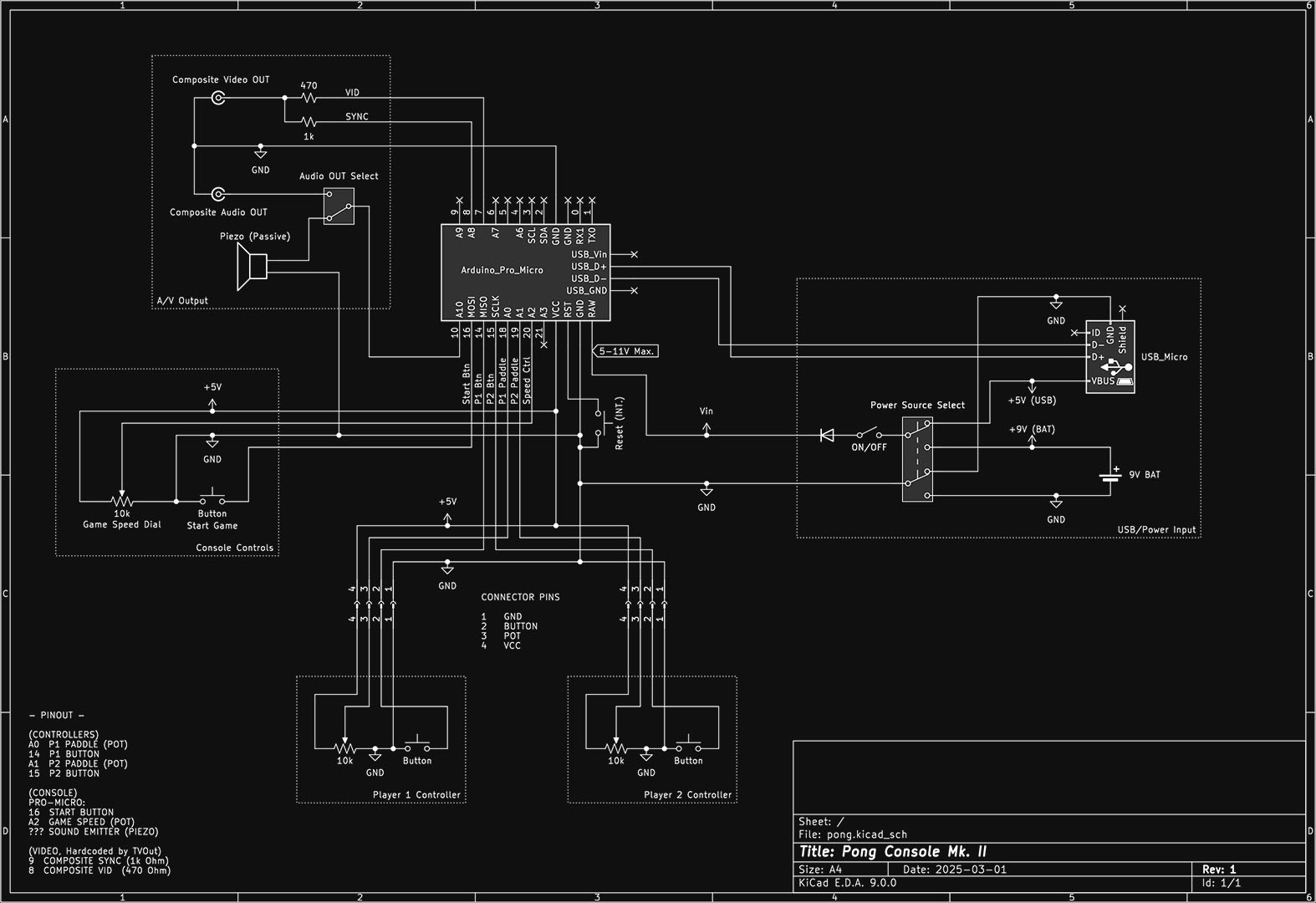The image size is (1316, 903).
Task: Click the '??? SOUND EMITTER (PIEZO)' line
Action: tap(93, 832)
